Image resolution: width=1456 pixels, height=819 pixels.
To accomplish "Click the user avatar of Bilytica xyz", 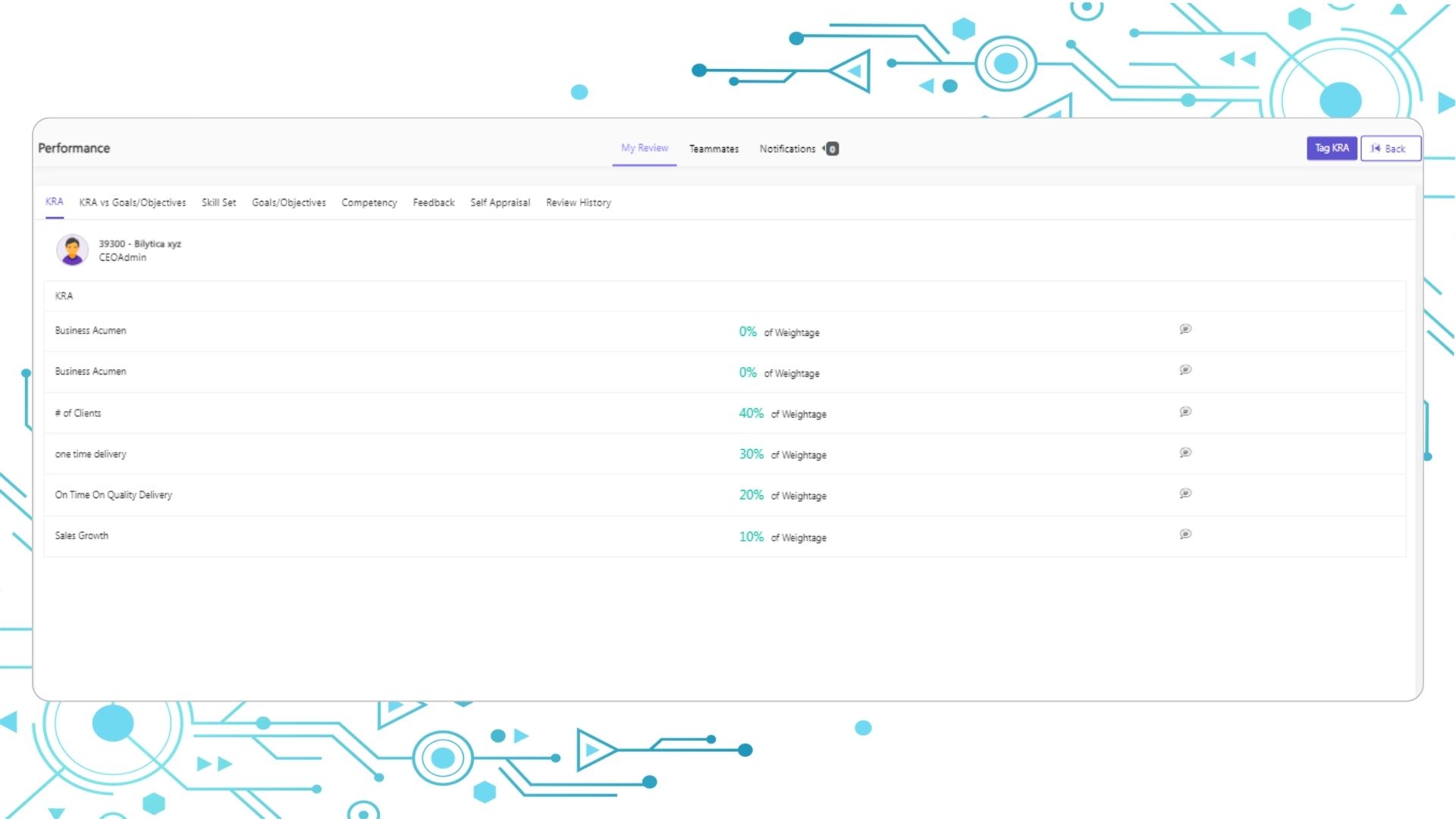I will 72,250.
